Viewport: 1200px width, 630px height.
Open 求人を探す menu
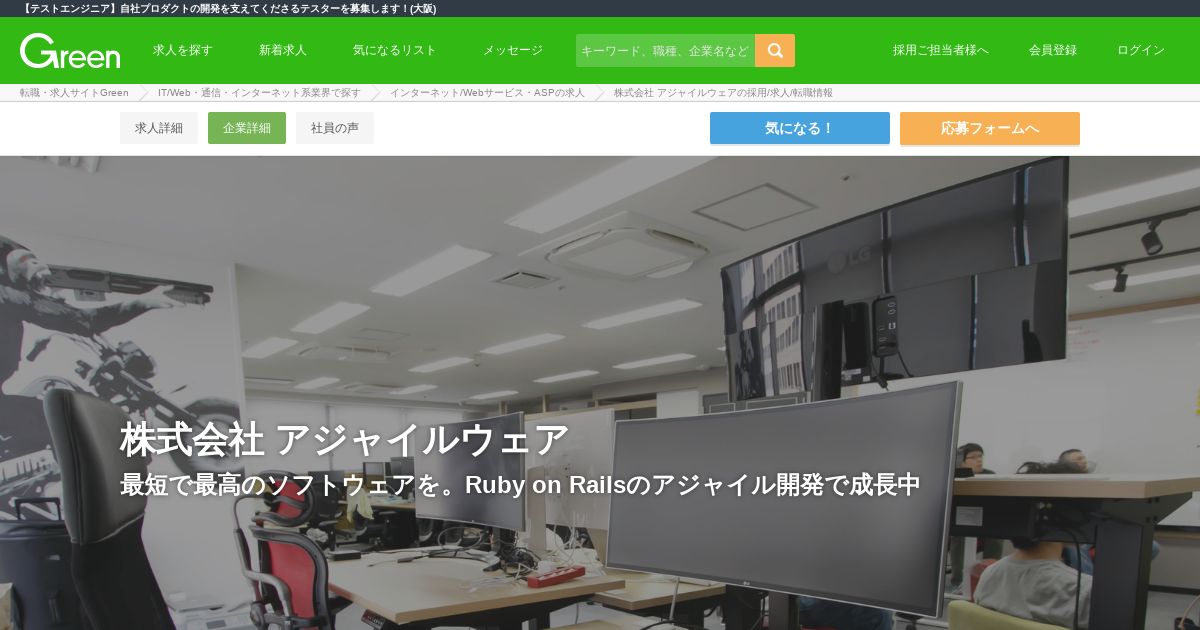[x=183, y=50]
